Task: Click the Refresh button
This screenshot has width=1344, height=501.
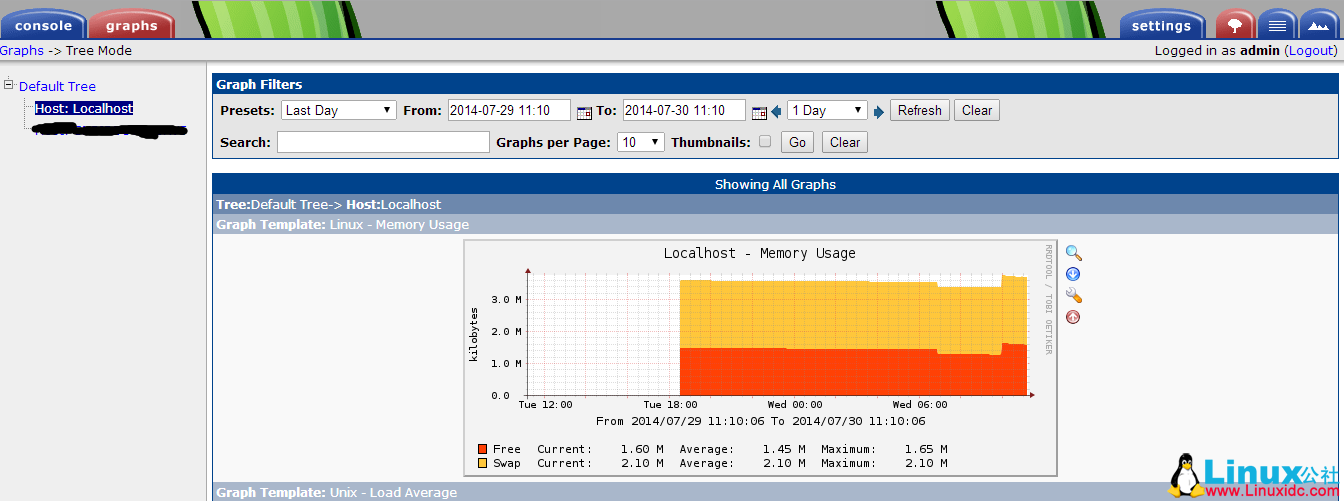Action: click(x=919, y=111)
